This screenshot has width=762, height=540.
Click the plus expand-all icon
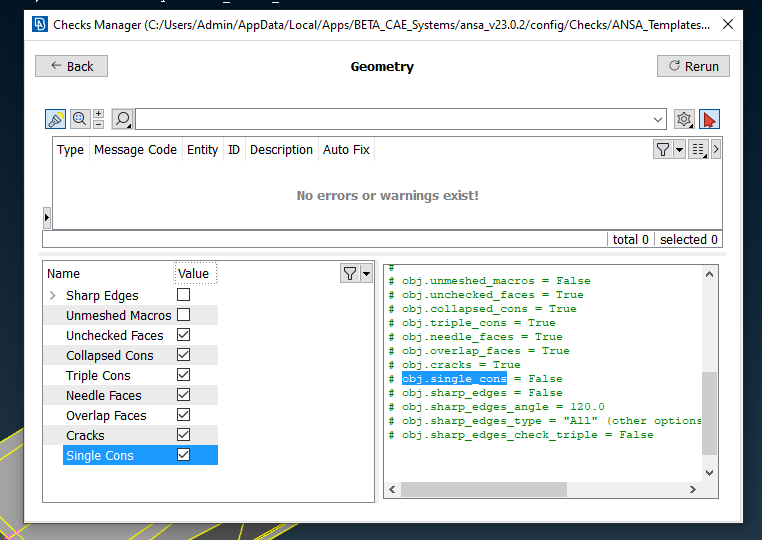tap(99, 114)
